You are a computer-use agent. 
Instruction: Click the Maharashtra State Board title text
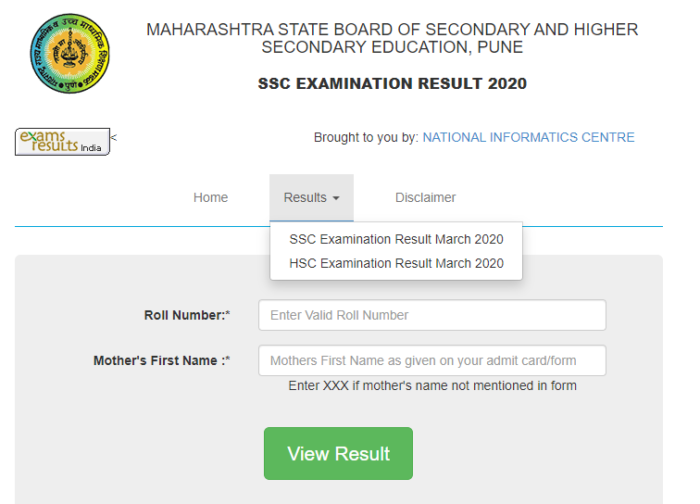click(x=392, y=38)
